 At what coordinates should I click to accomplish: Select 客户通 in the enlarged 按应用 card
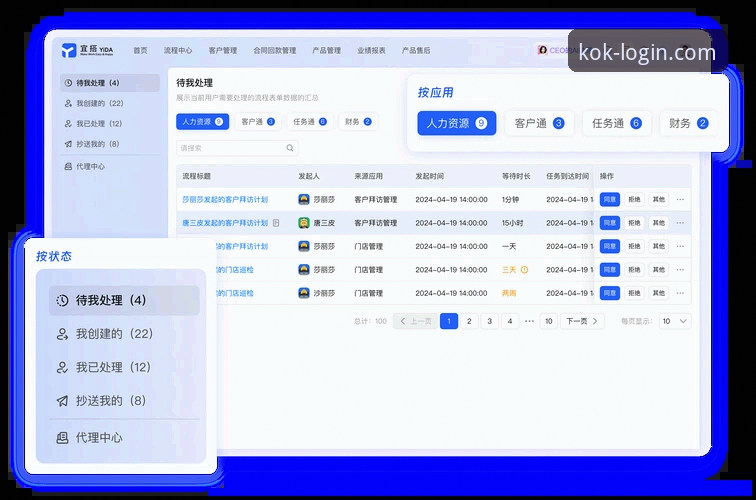click(539, 123)
